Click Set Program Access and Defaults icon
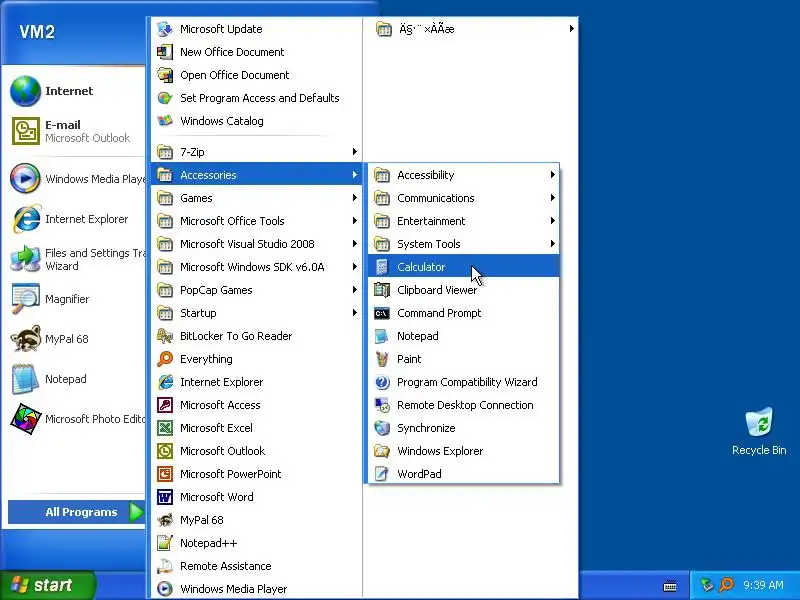Image resolution: width=800 pixels, height=600 pixels. point(165,97)
